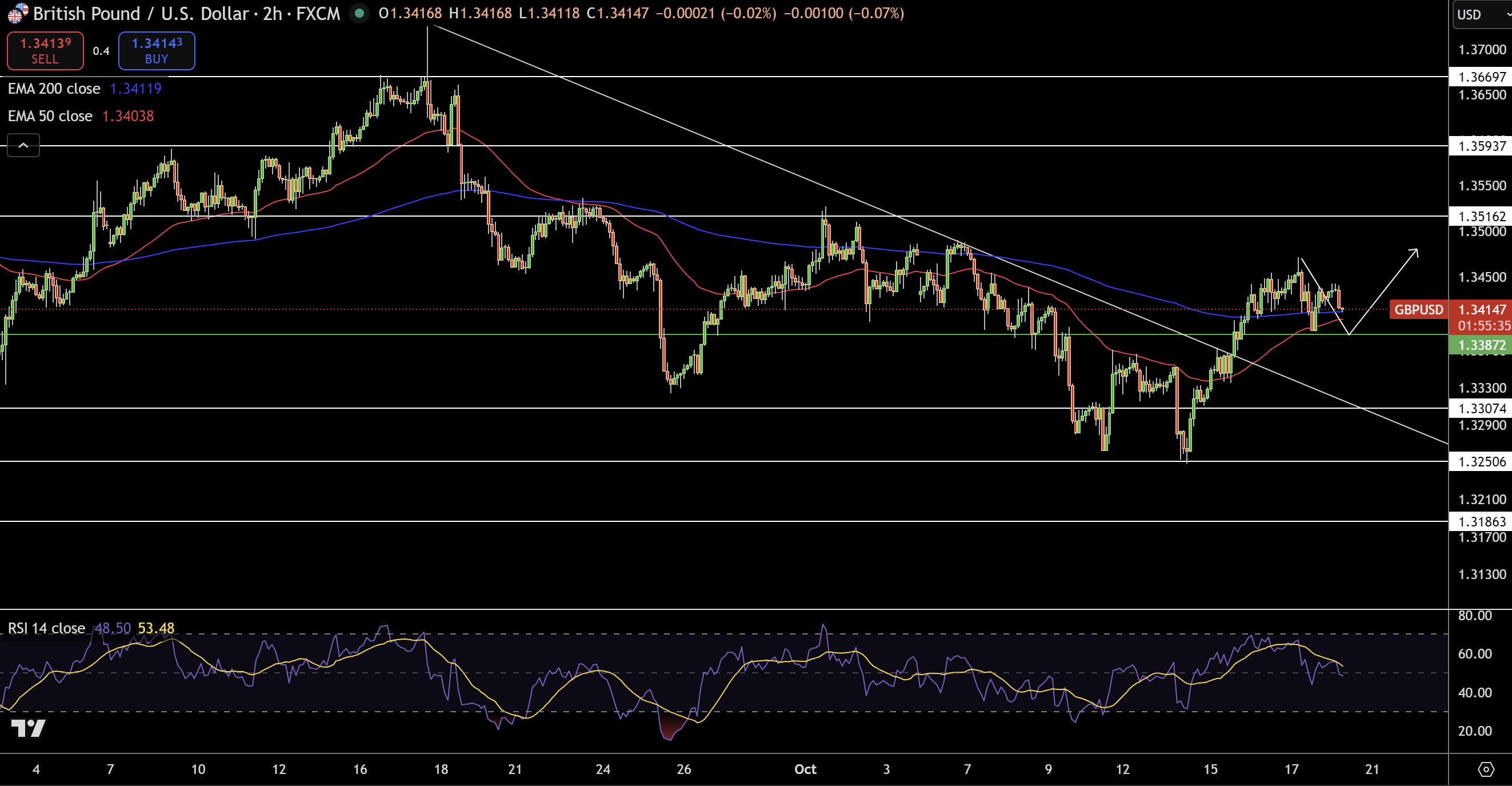Click the 1.35162 horizontal line price label
The width and height of the screenshot is (1512, 786).
[x=1482, y=216]
